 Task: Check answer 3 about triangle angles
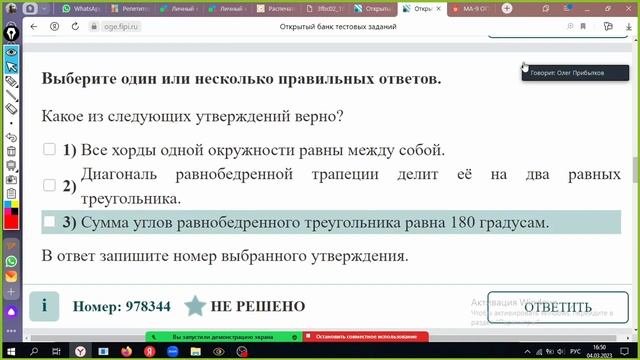[x=49, y=222]
